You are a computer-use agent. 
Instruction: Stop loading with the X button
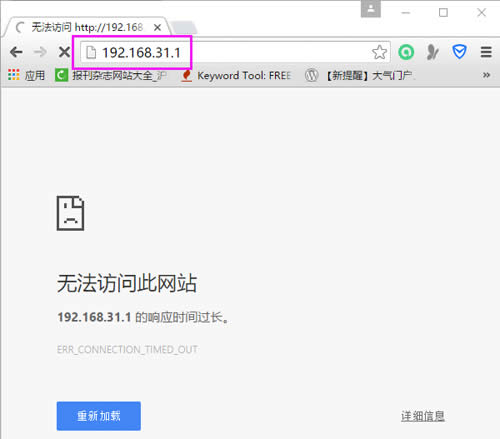[x=64, y=52]
